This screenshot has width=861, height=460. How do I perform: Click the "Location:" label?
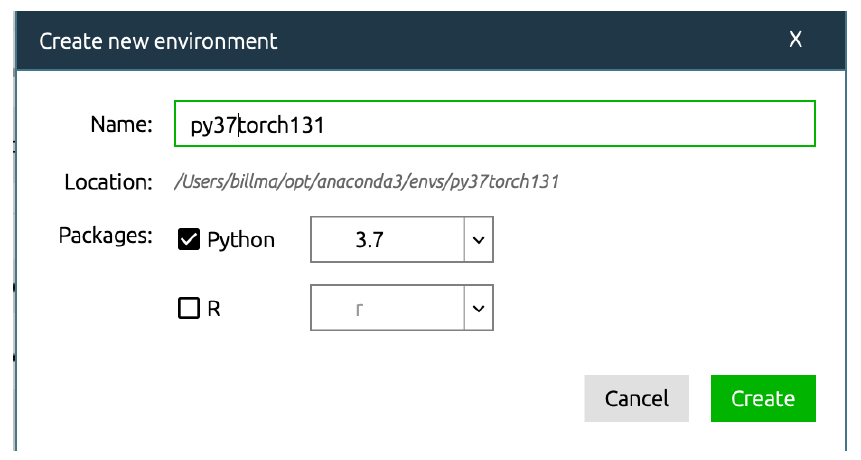point(108,183)
